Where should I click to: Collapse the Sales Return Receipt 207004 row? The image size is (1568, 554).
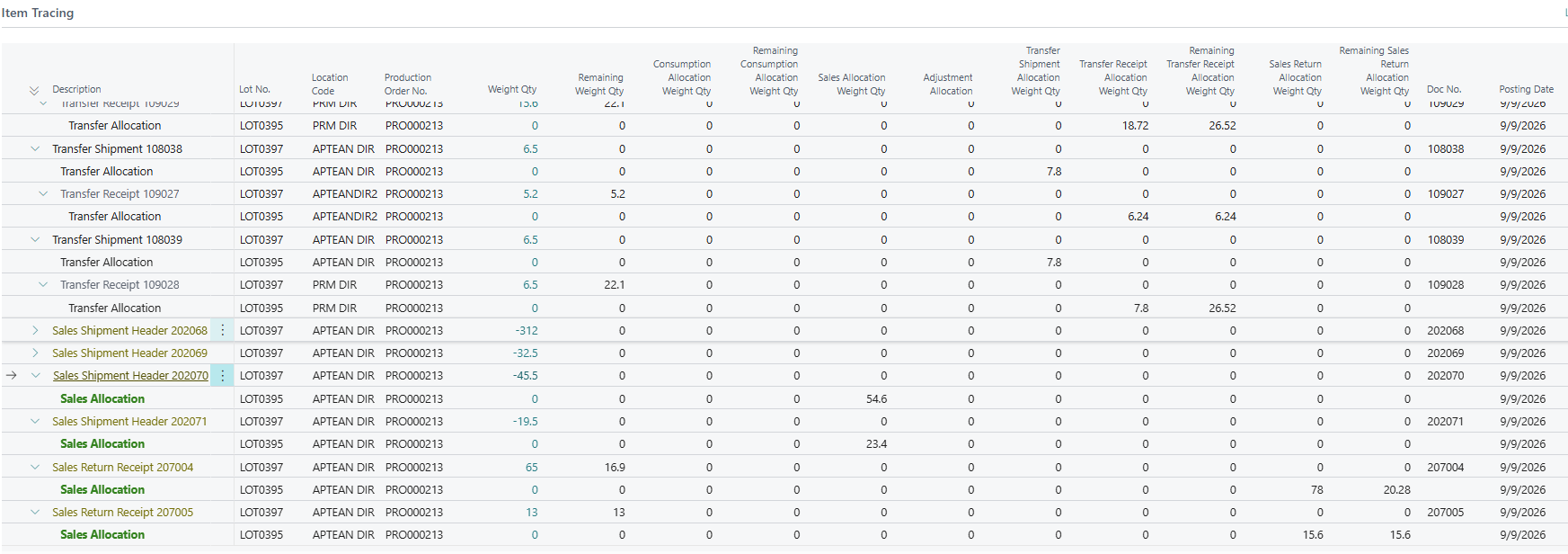35,467
